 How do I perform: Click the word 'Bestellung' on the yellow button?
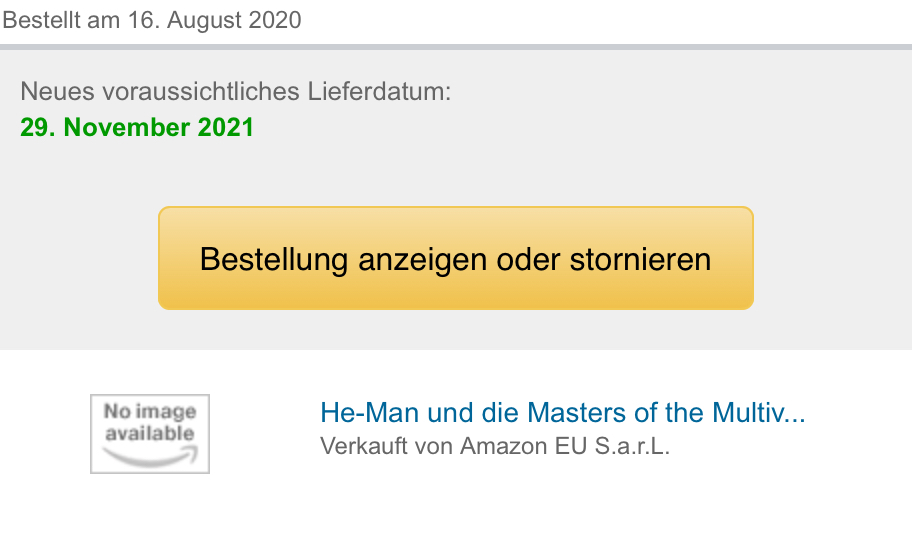tap(274, 260)
